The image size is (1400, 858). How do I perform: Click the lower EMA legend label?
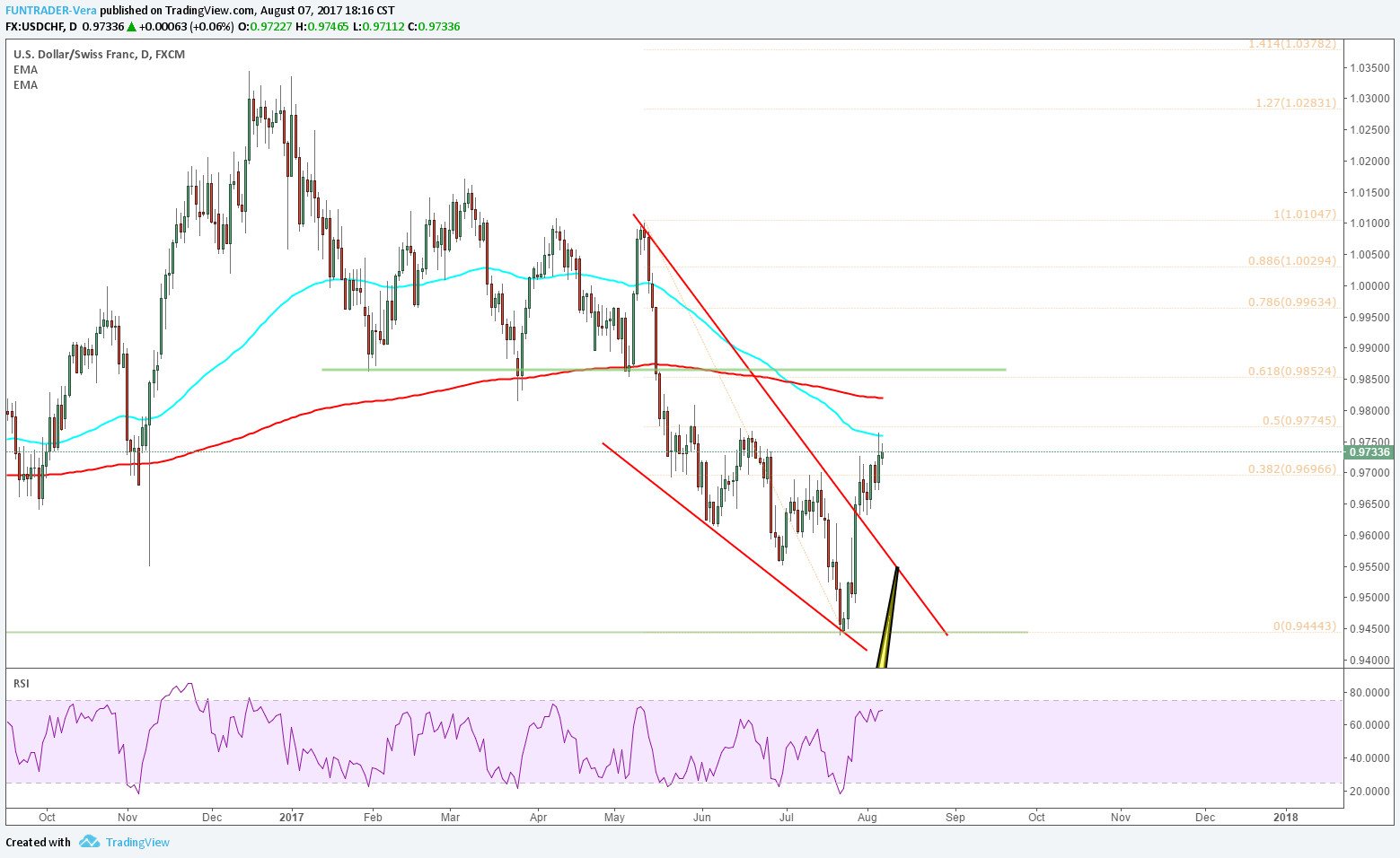(25, 84)
